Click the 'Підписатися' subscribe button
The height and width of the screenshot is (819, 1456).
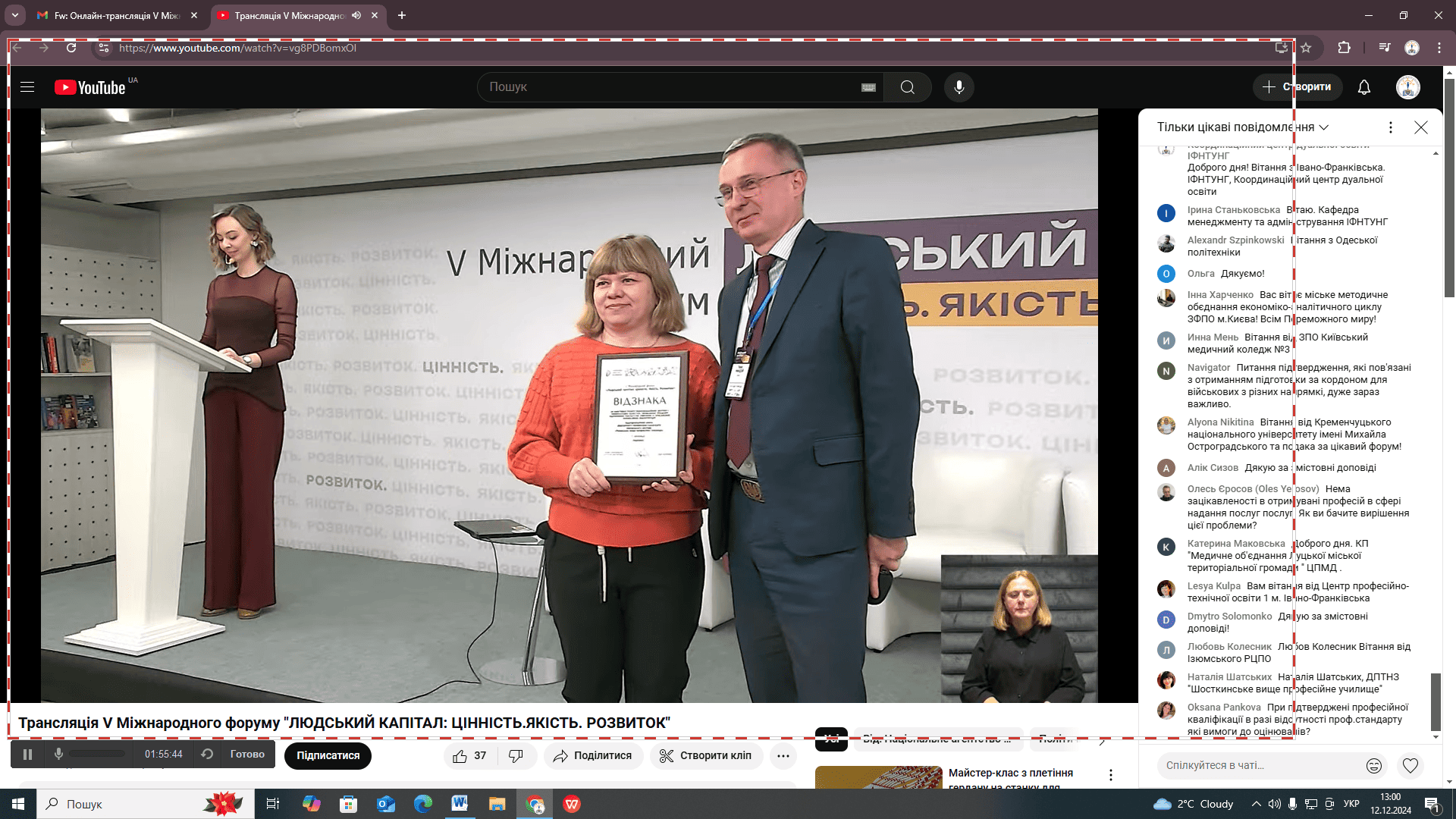click(328, 756)
